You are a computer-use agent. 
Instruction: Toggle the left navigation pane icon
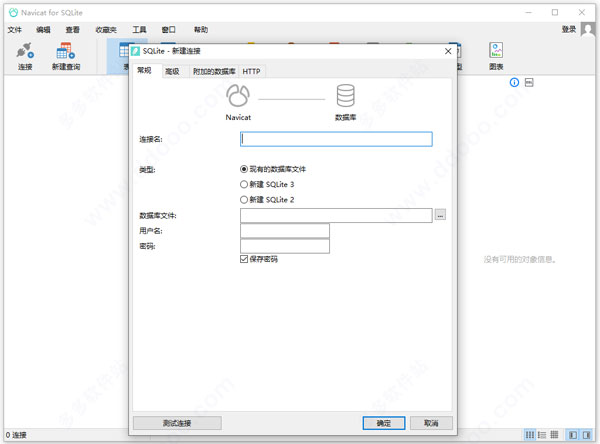[573, 435]
